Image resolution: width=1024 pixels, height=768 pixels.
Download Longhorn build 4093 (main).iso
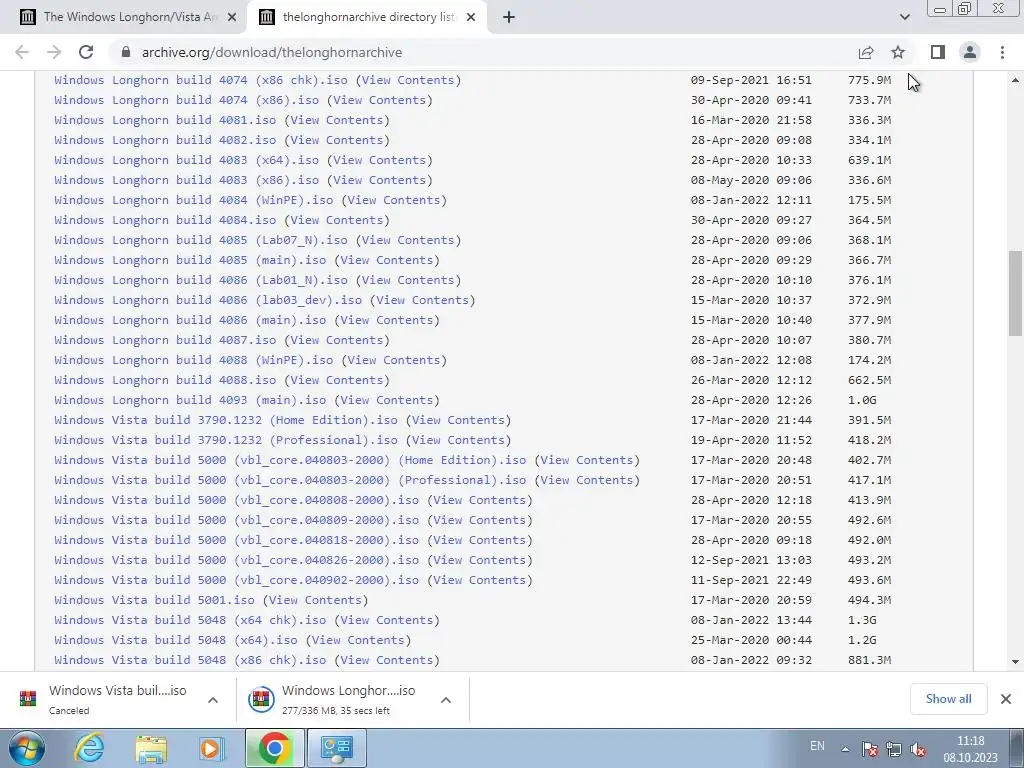click(190, 400)
